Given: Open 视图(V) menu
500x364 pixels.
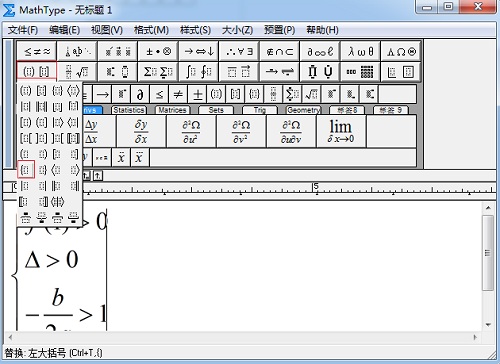Looking at the screenshot, I should pos(107,30).
